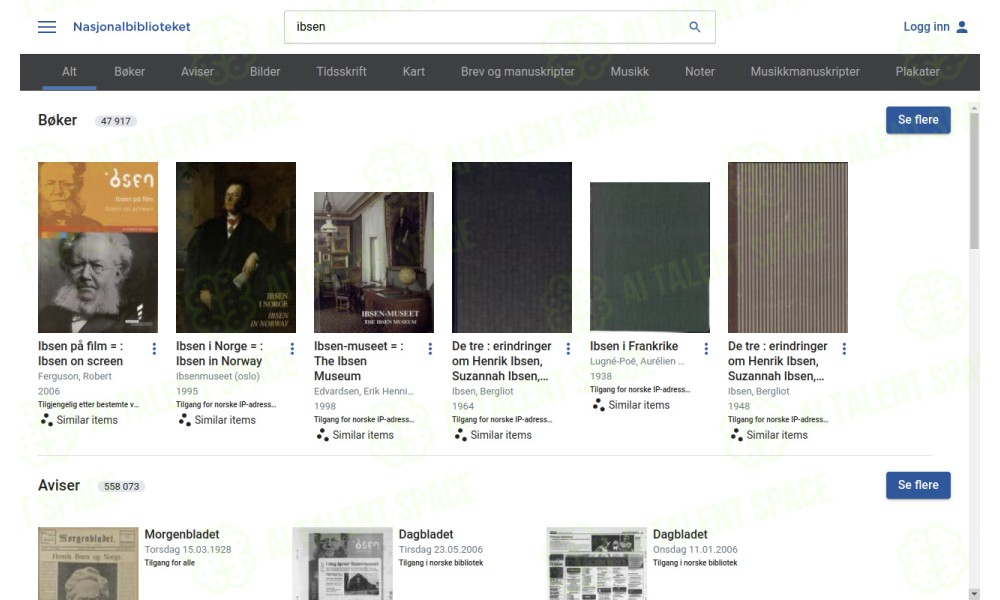Open the Noter tab
The image size is (1000, 600).
click(700, 71)
